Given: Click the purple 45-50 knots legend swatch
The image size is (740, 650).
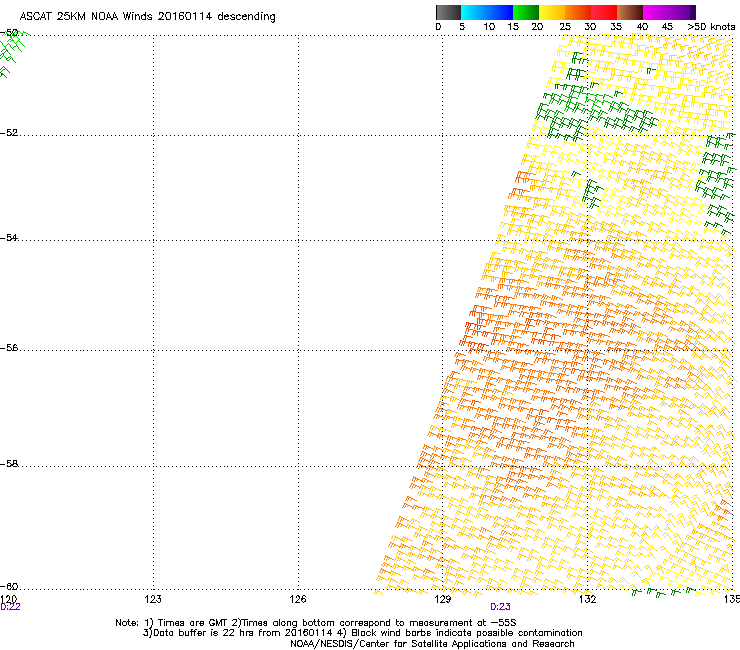Looking at the screenshot, I should click(x=681, y=12).
